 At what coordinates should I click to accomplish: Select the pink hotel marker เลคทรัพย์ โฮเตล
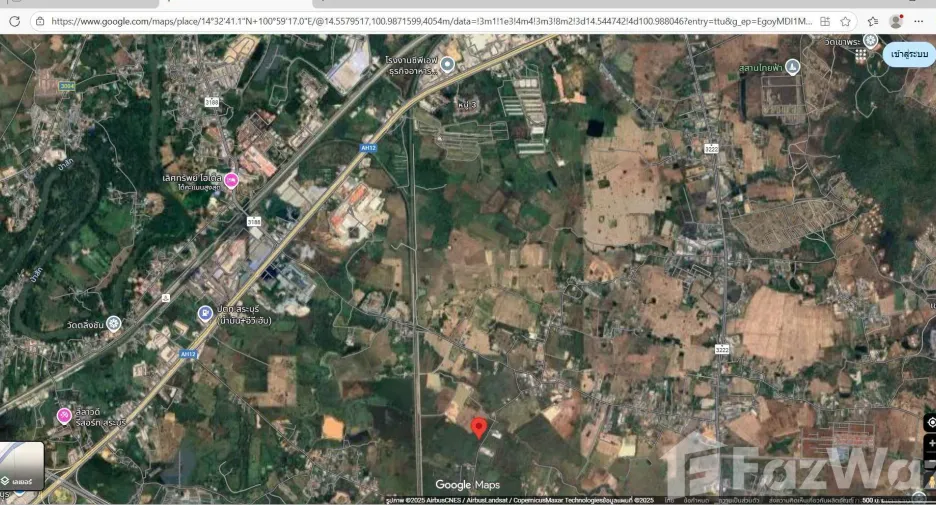point(231,180)
